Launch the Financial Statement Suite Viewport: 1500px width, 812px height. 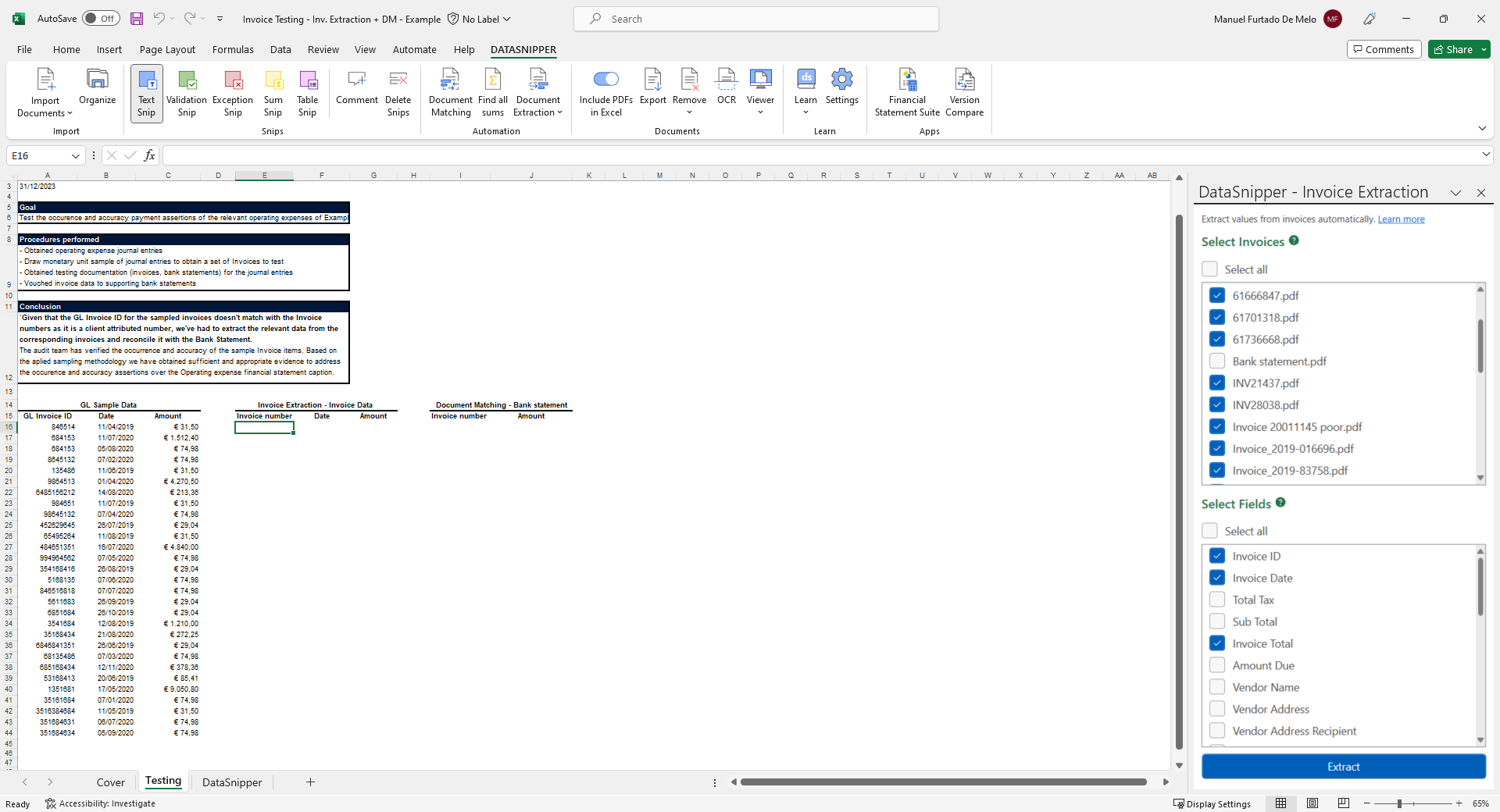coord(906,90)
